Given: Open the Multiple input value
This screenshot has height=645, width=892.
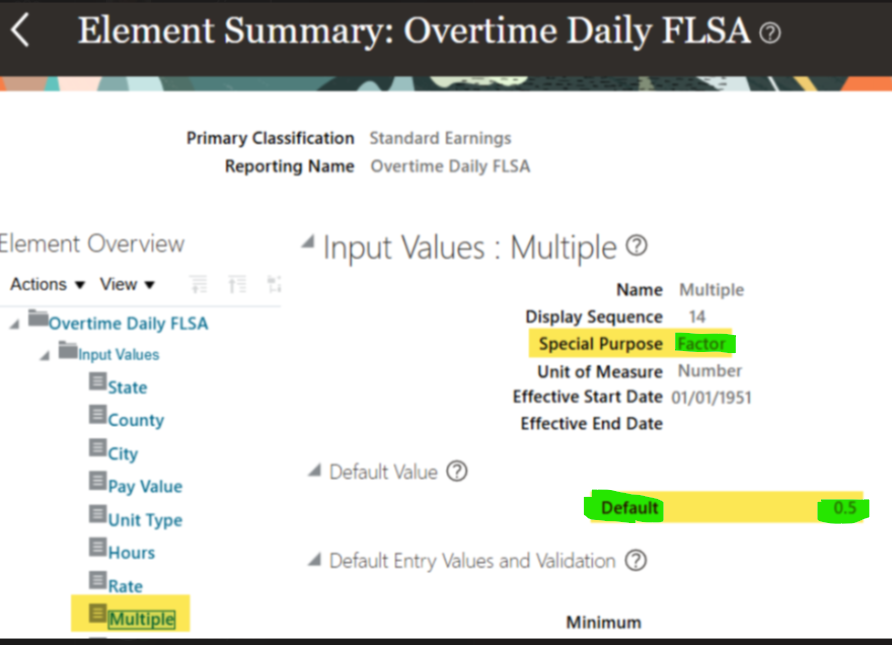Looking at the screenshot, I should (142, 619).
